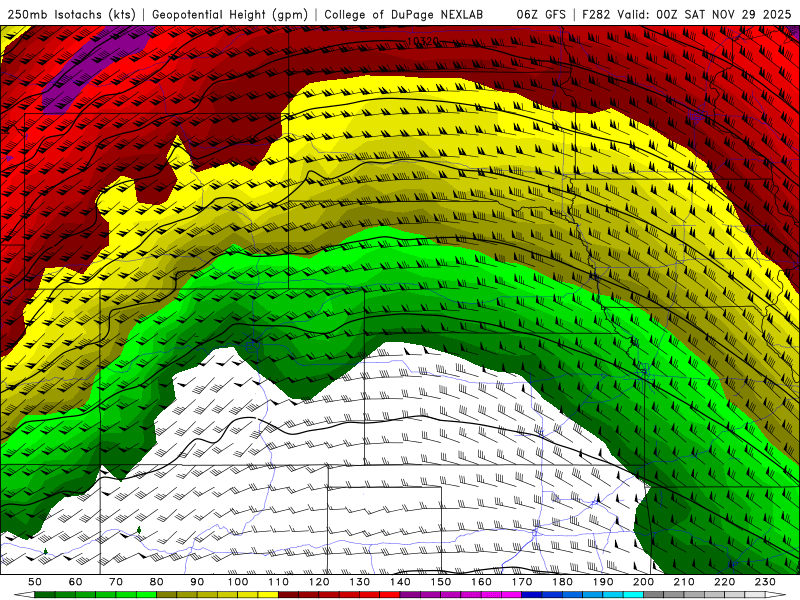
Task: Click the "50" value on the color scale
Action: tap(35, 582)
